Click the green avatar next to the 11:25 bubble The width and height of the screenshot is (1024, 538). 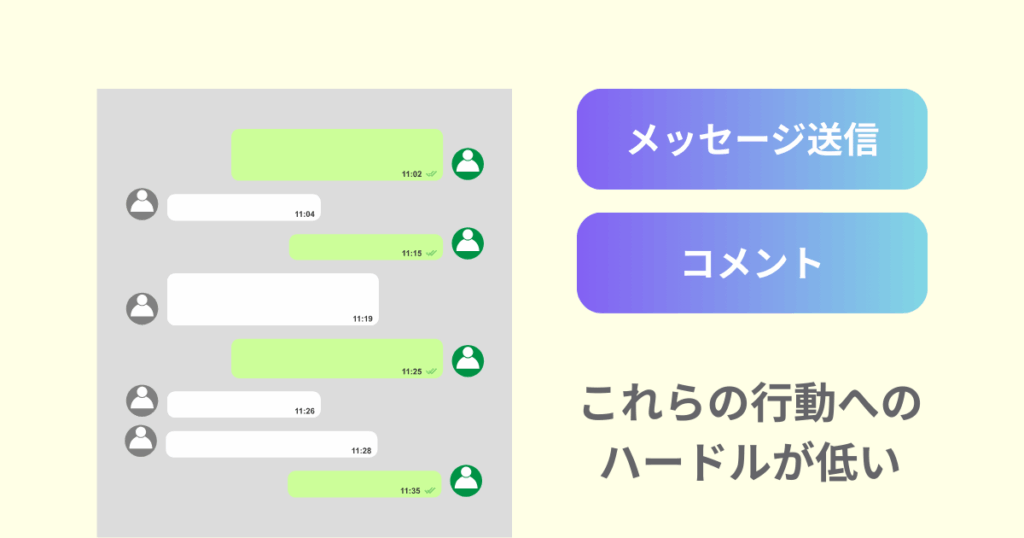468,361
